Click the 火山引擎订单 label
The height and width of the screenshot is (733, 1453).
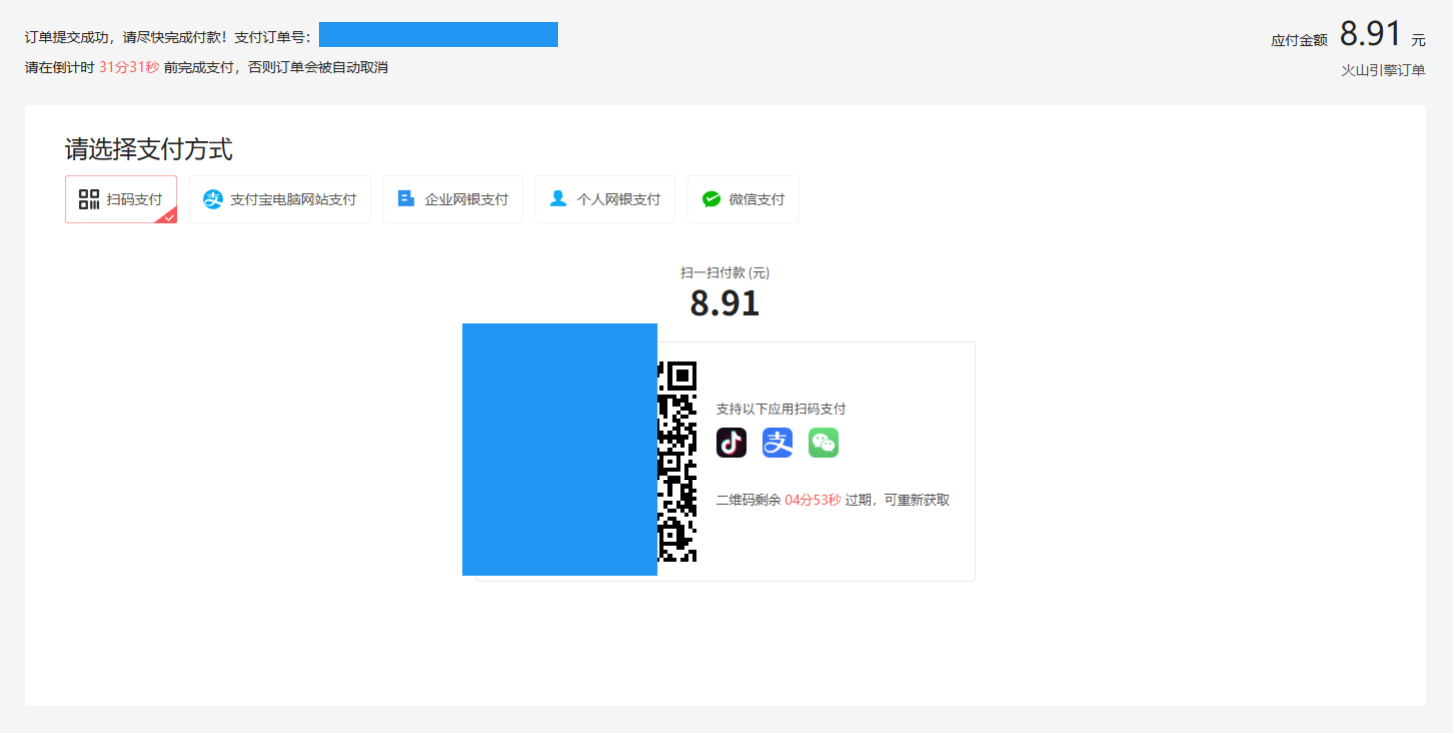click(1383, 70)
